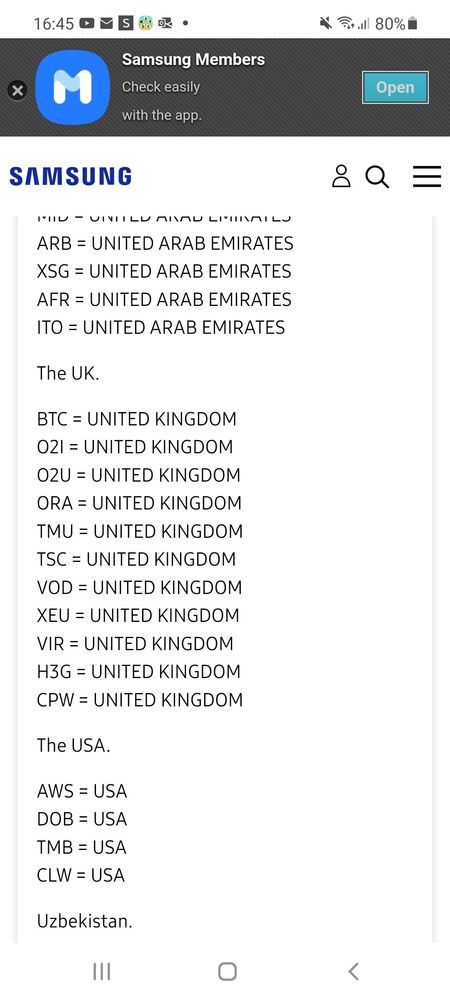Tap the YouTube notification icon in status bar
The width and height of the screenshot is (450, 999).
click(x=87, y=24)
